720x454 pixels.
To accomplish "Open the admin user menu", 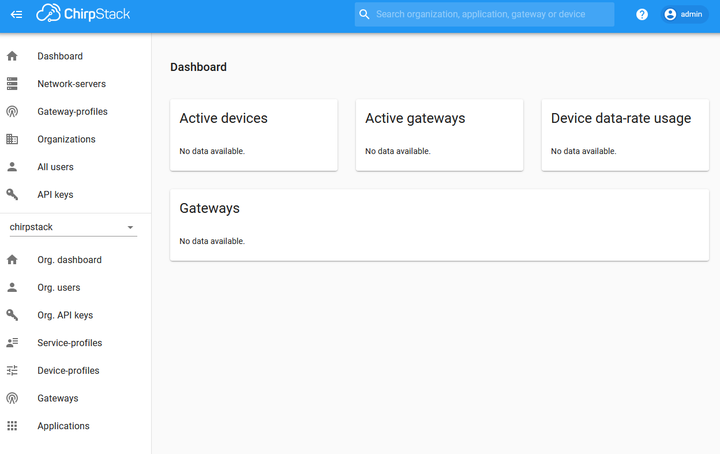I will (684, 15).
